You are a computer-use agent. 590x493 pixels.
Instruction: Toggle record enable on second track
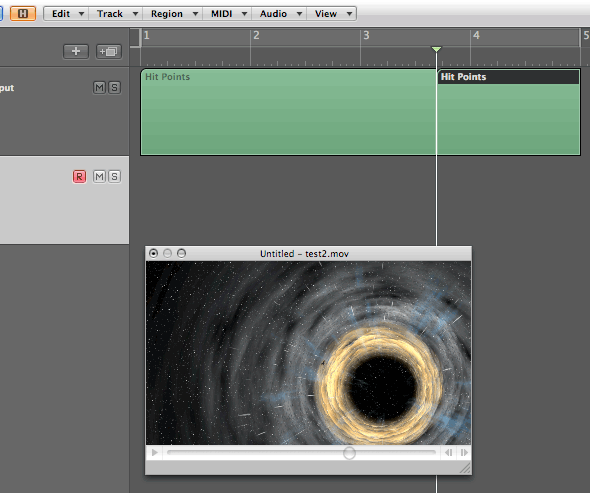(79, 177)
